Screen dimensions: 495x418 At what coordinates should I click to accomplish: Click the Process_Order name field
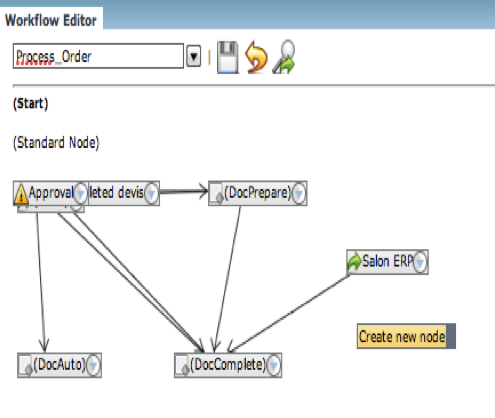coord(98,56)
